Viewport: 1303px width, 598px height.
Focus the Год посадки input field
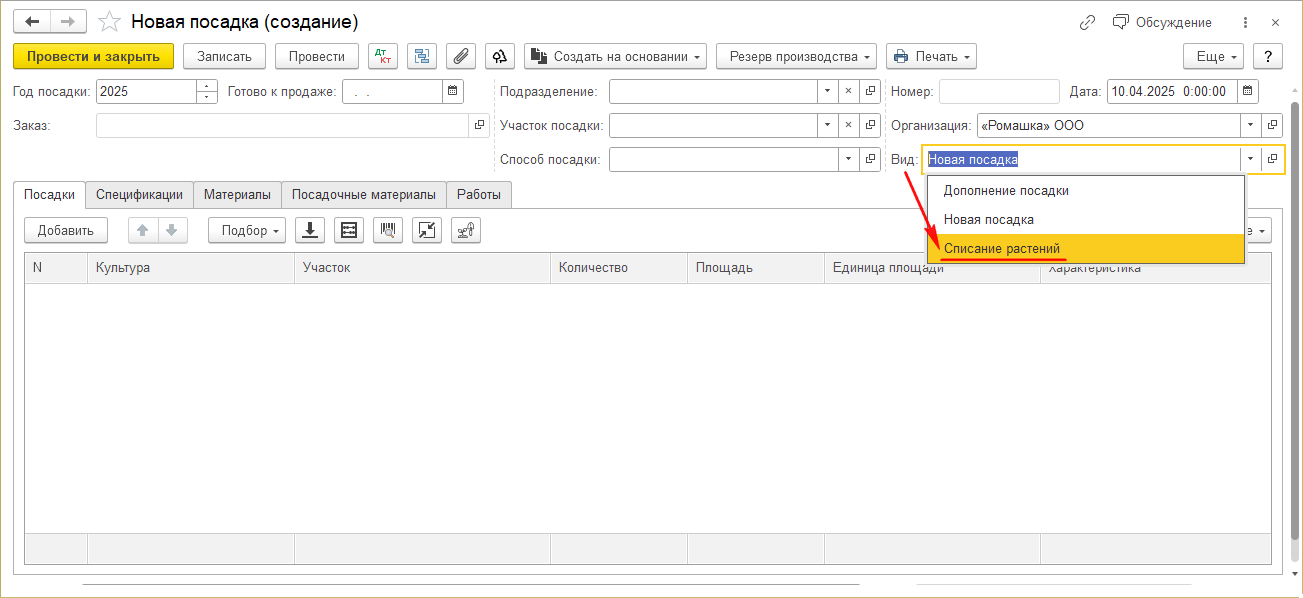(x=147, y=91)
